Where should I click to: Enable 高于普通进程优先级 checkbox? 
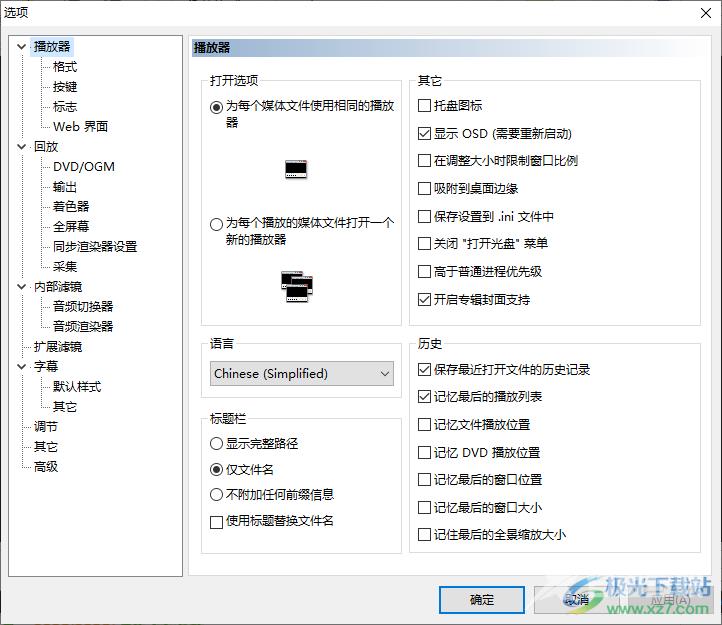pyautogui.click(x=424, y=271)
